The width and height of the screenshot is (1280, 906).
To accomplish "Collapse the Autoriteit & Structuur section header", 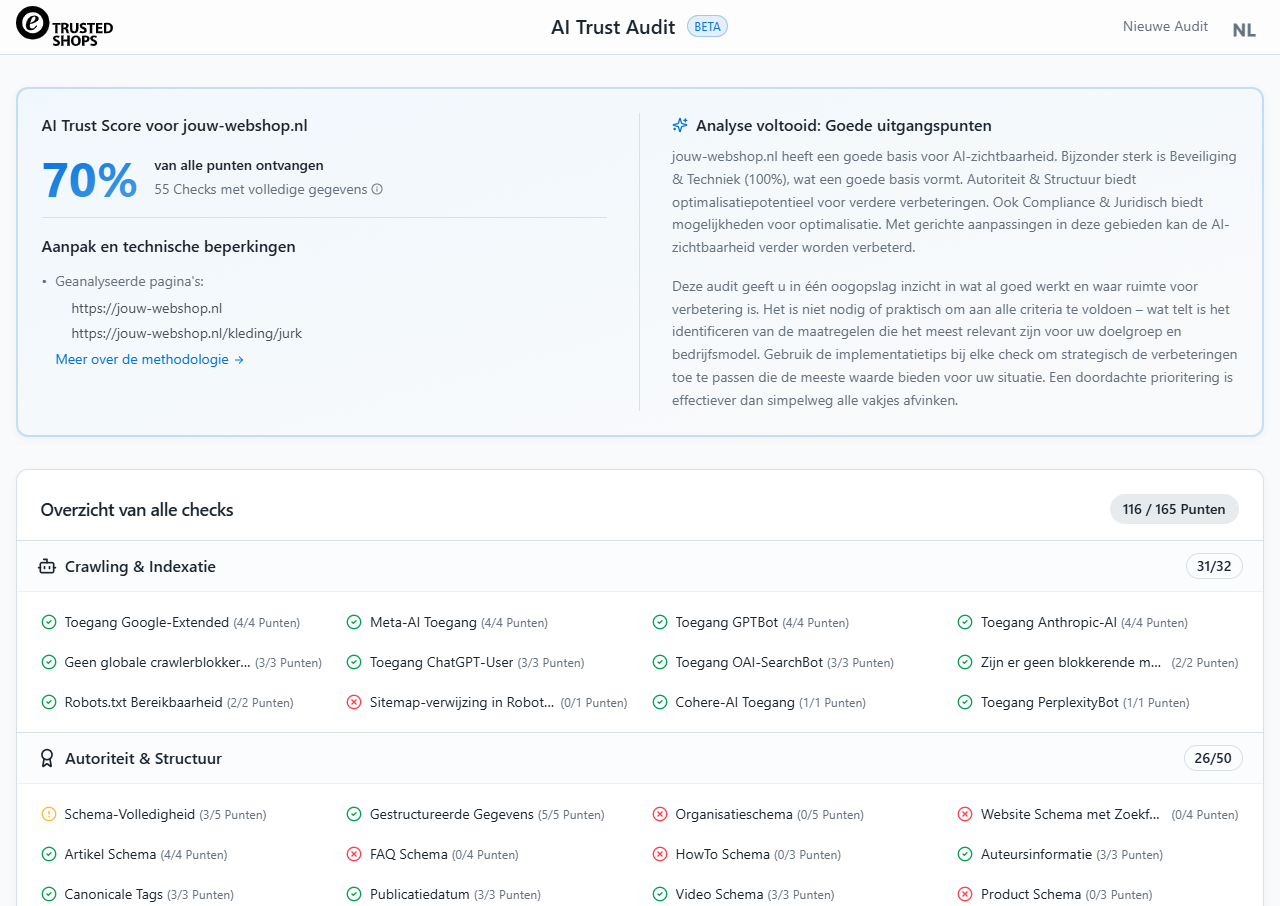I will [143, 759].
